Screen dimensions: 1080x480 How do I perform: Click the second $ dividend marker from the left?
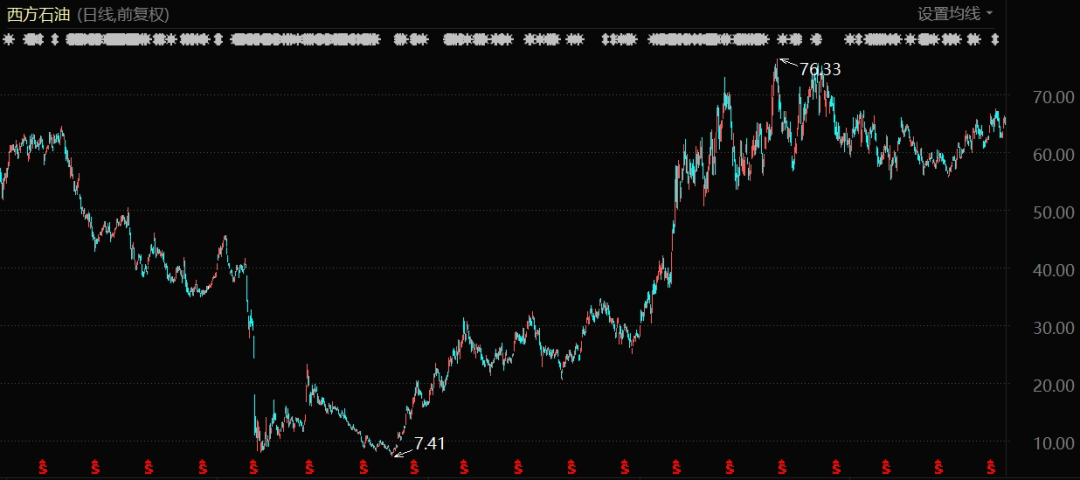(x=96, y=466)
